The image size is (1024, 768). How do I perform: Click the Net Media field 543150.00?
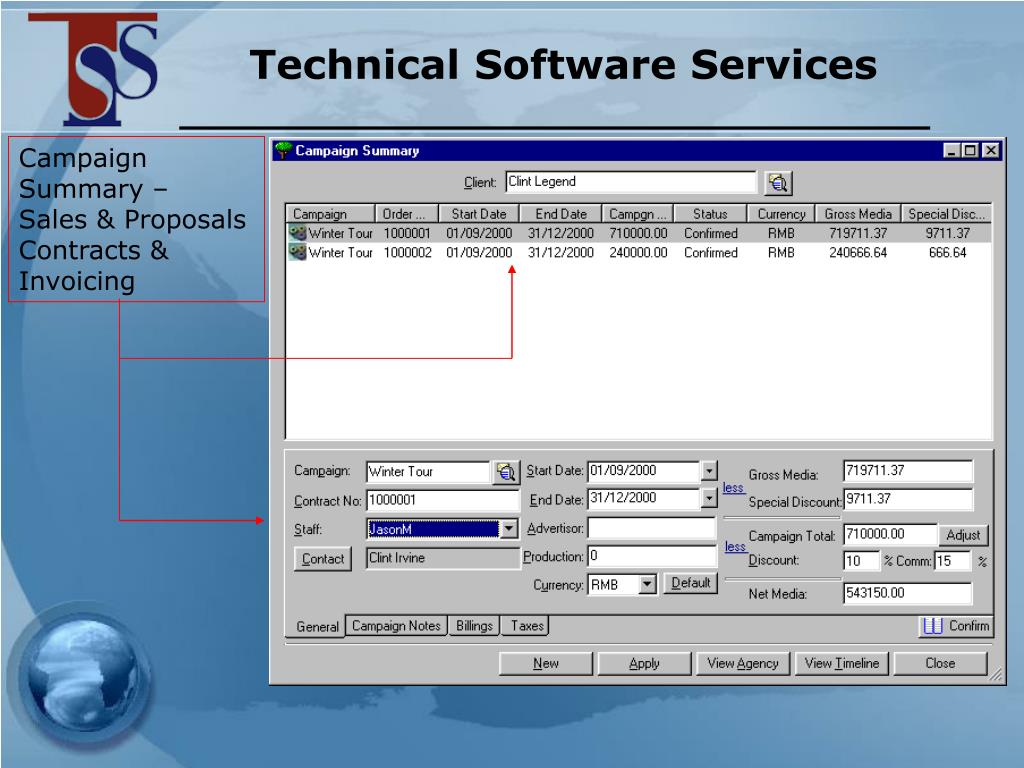click(x=907, y=593)
